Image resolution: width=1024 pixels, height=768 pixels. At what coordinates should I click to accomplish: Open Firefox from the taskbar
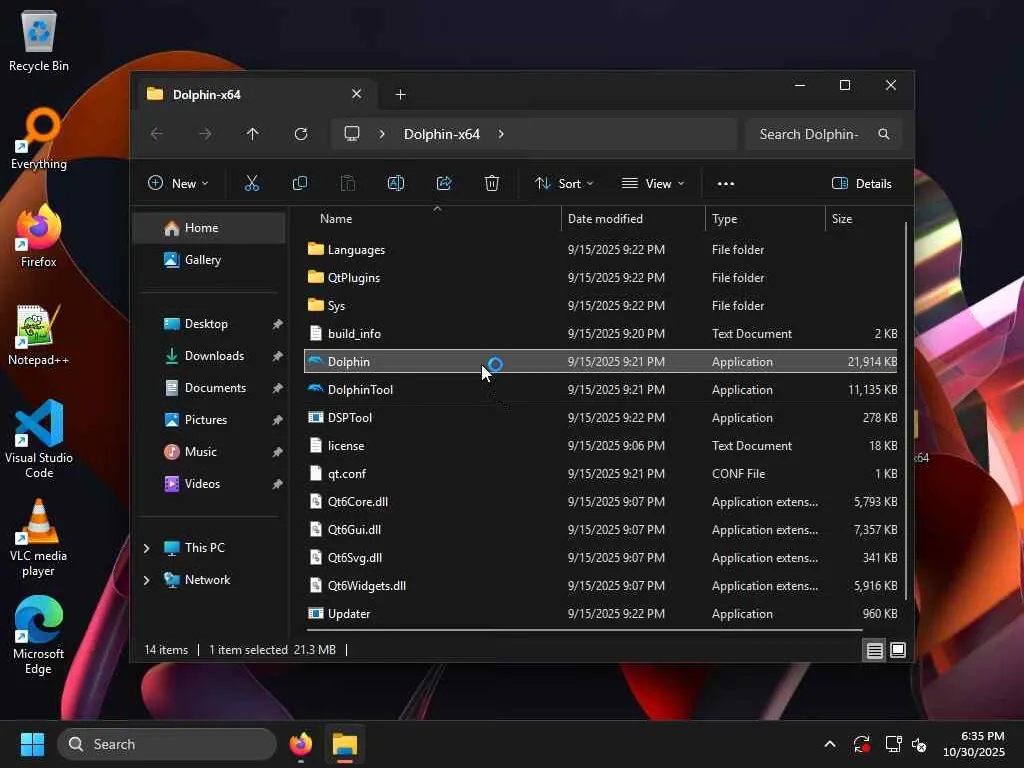300,744
